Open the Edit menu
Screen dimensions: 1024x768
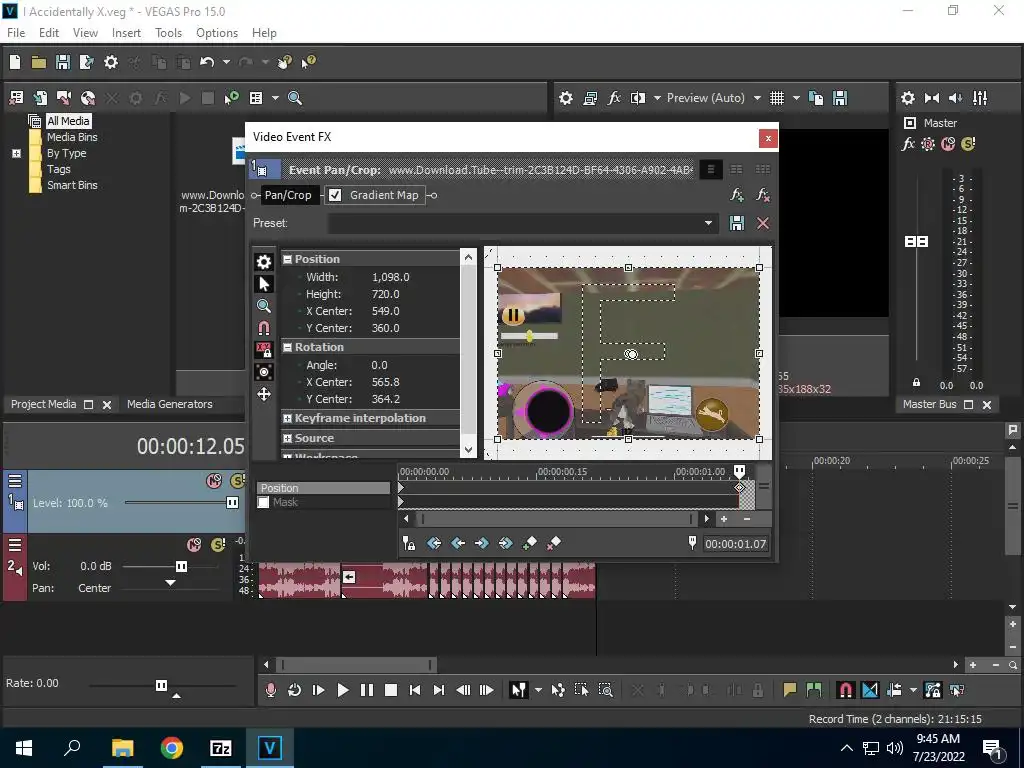pos(49,33)
